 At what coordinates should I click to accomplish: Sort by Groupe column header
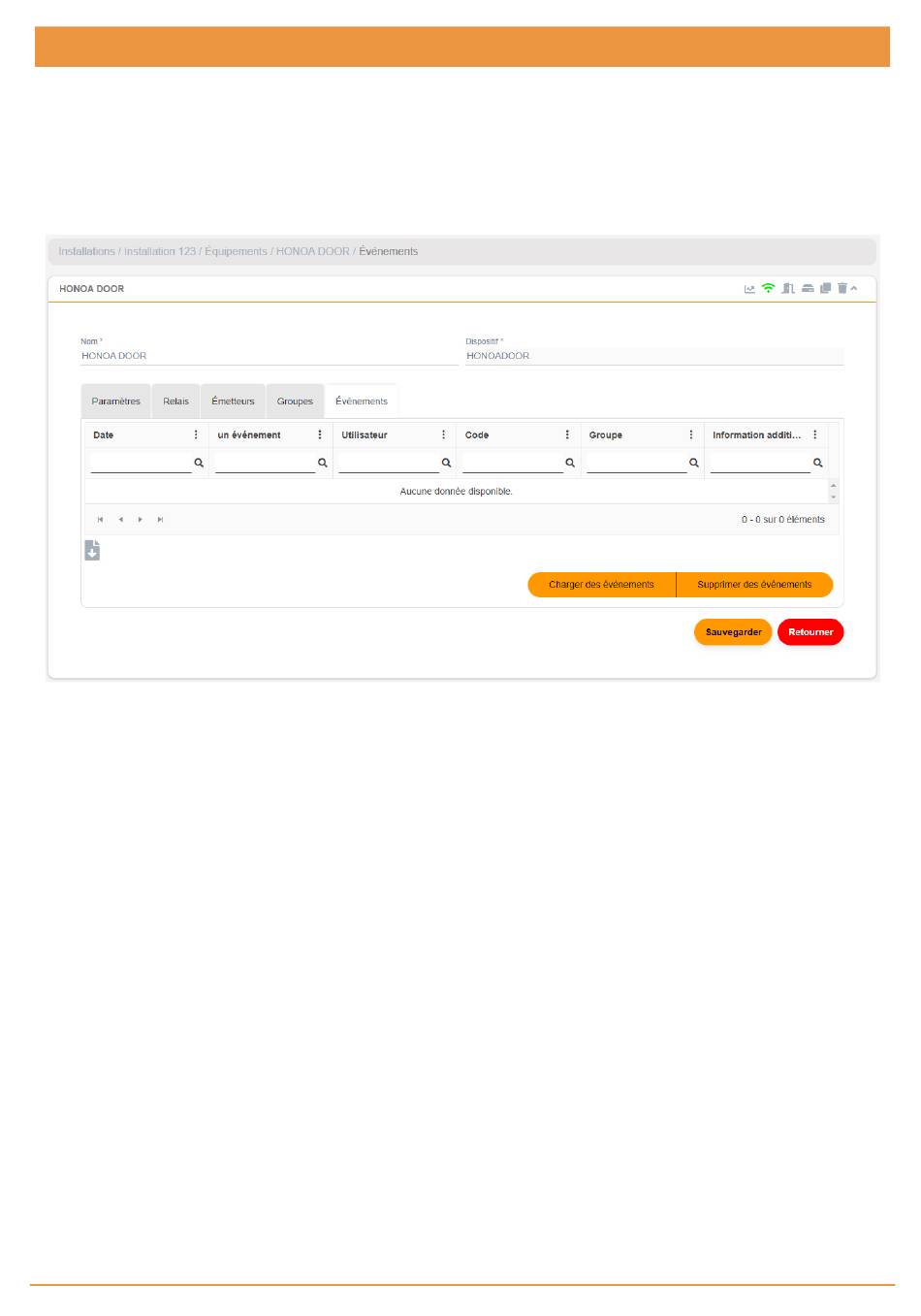606,435
